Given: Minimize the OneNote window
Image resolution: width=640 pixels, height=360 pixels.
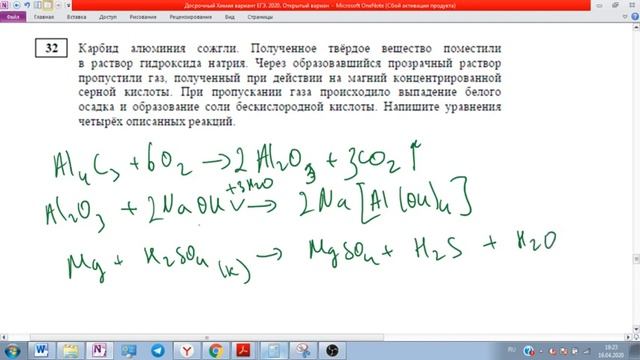Looking at the screenshot, I should [599, 5].
